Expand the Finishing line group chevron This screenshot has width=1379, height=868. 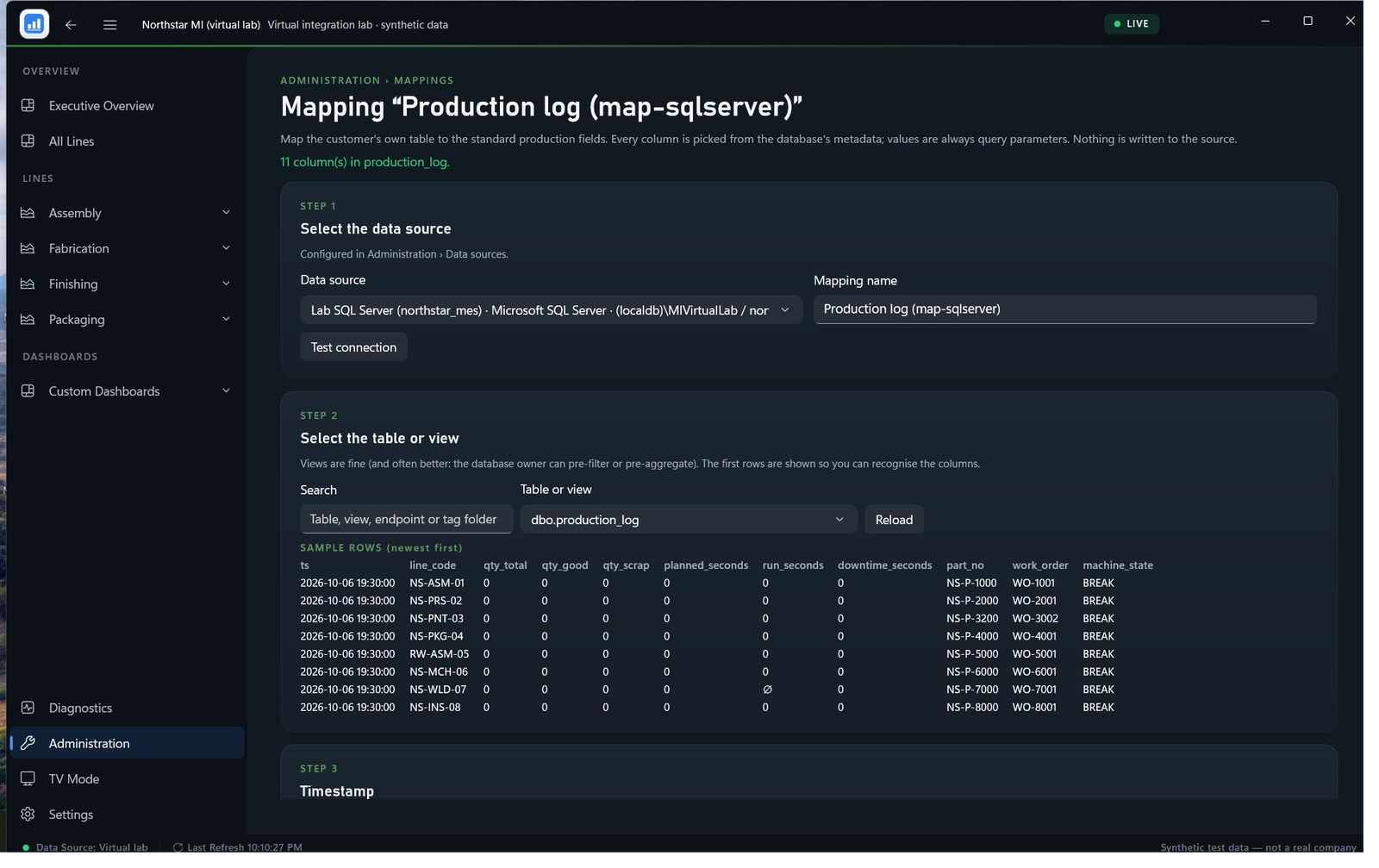coord(226,284)
